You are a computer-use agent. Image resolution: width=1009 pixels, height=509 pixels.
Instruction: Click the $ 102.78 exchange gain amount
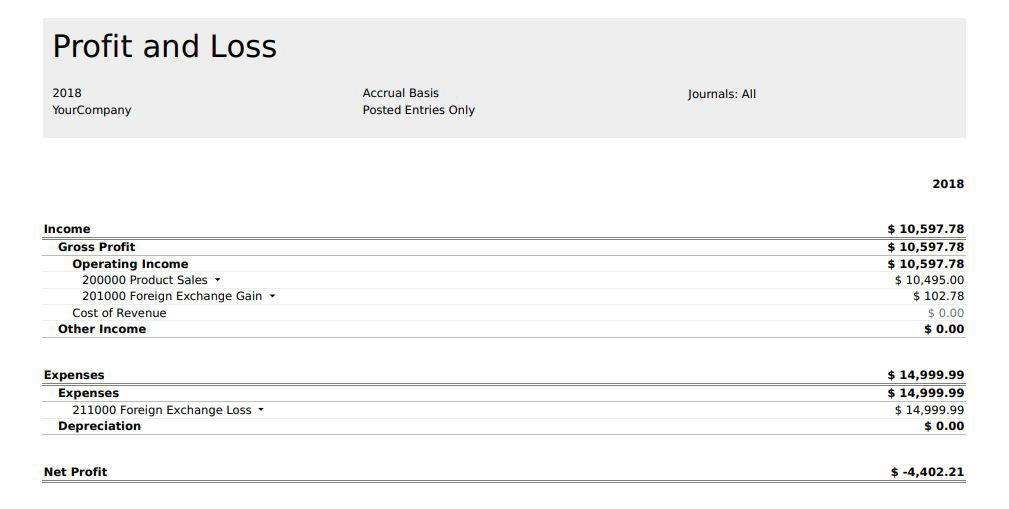(938, 296)
